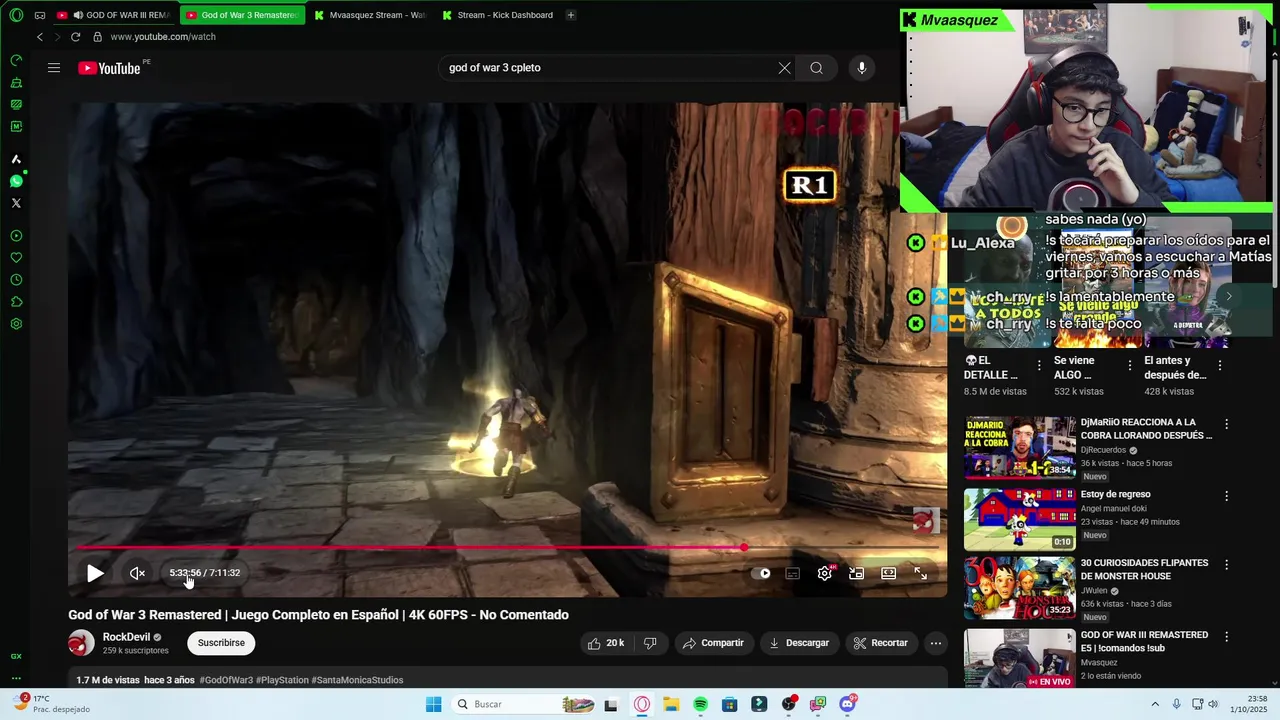Toggle subtitles on the video player
The width and height of the screenshot is (1280, 720).
point(792,573)
